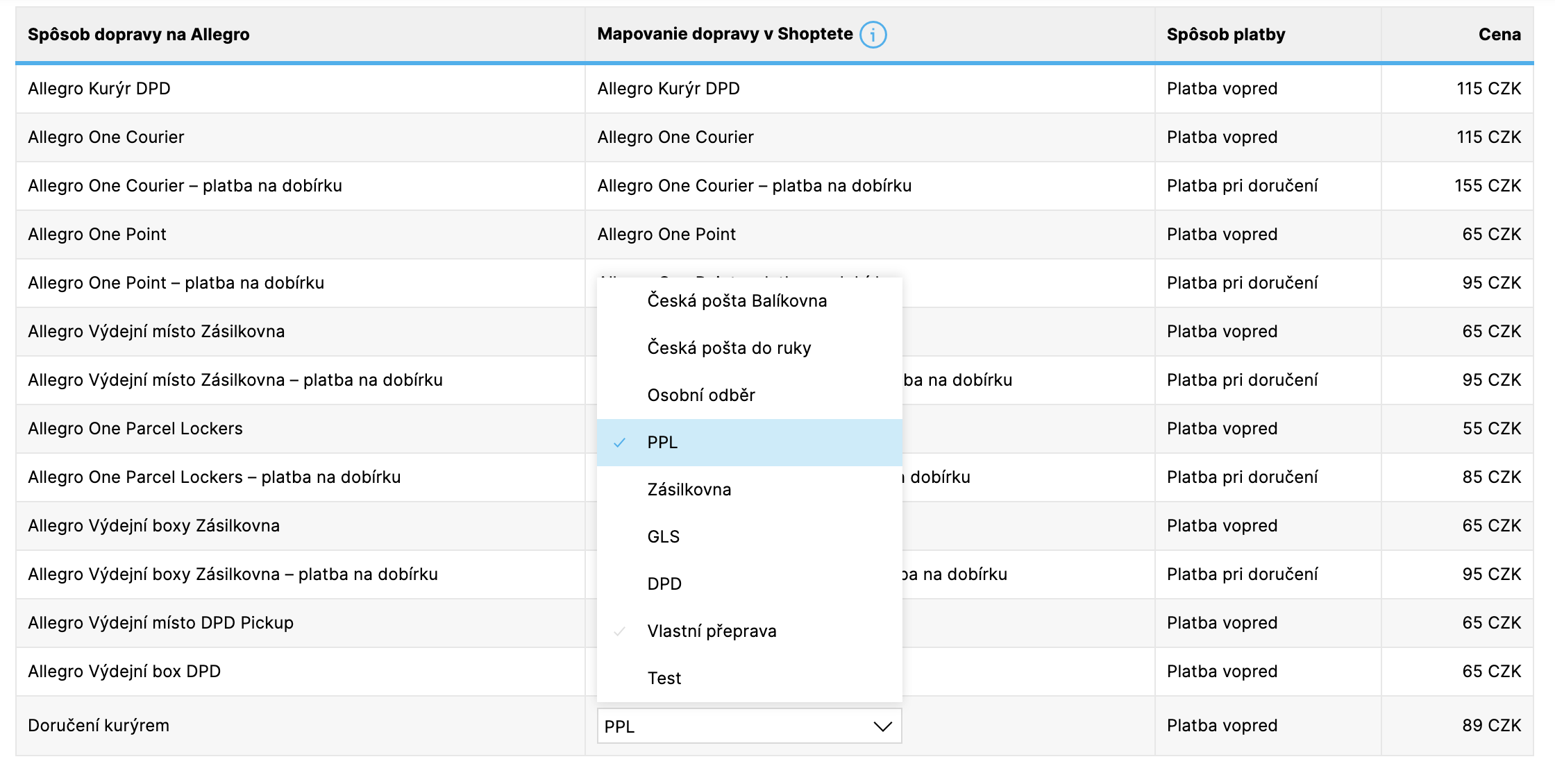Click the Spôsob platby column header
The width and height of the screenshot is (1555, 784).
pos(1226,35)
